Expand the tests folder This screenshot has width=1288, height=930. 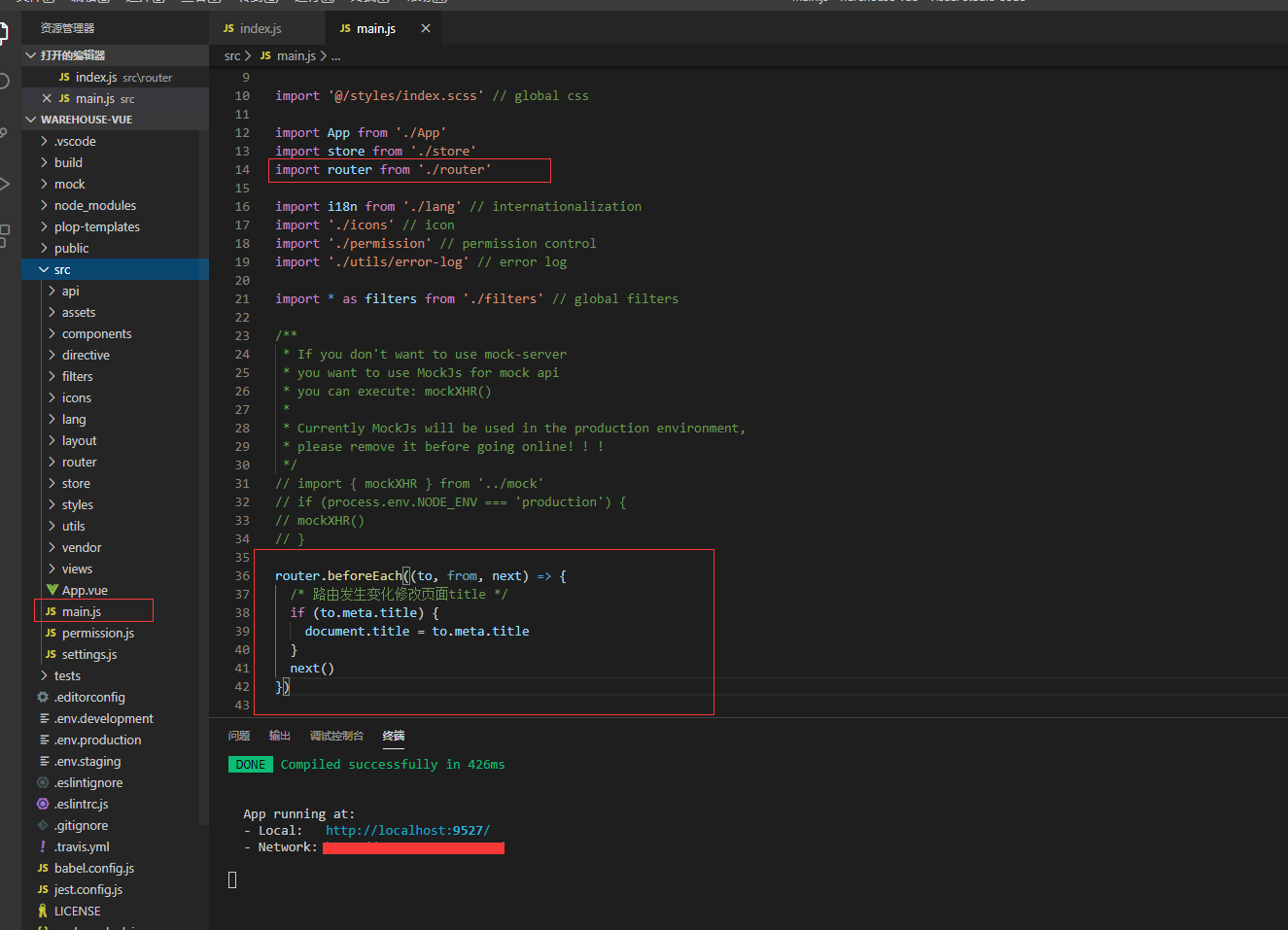[x=44, y=675]
